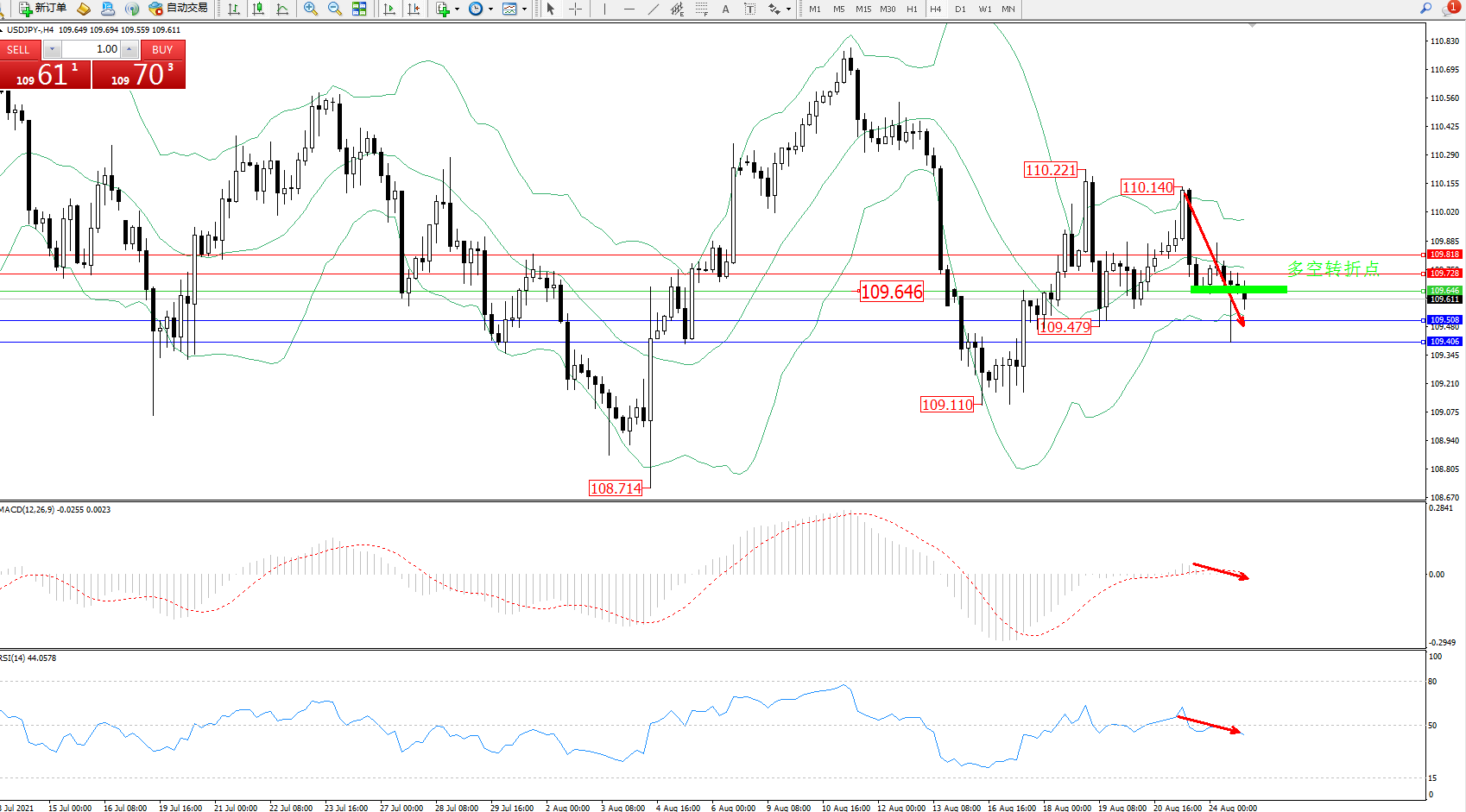Viewport: 1466px width, 812px height.
Task: Switch to the D1 timeframe
Action: point(960,9)
